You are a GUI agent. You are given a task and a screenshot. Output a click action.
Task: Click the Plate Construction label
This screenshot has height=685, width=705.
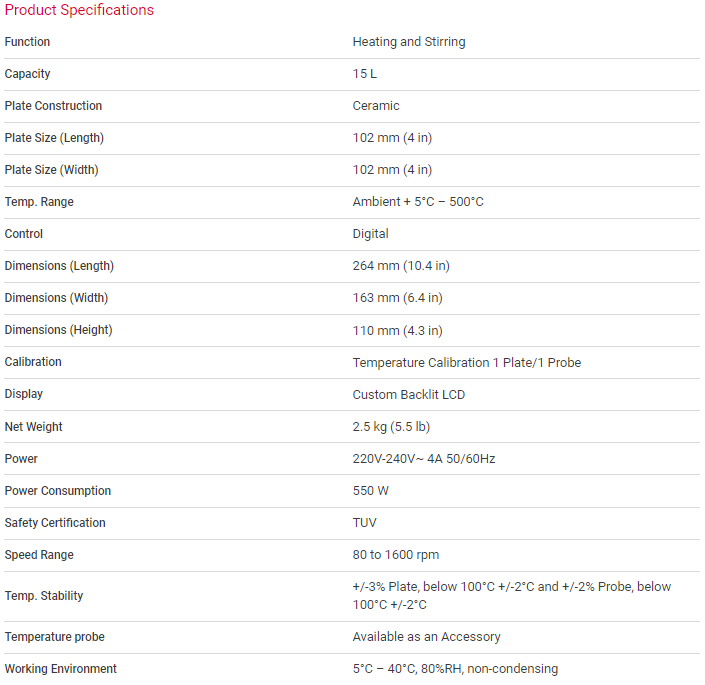pos(53,106)
